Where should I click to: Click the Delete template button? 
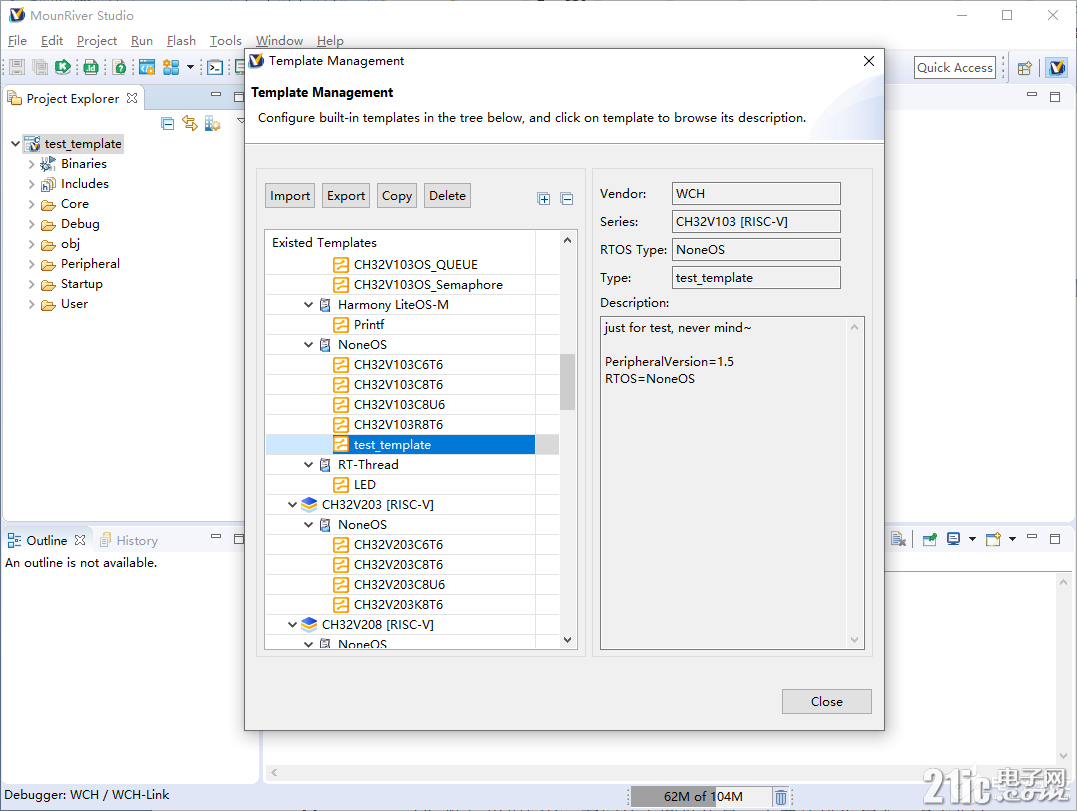pos(447,196)
